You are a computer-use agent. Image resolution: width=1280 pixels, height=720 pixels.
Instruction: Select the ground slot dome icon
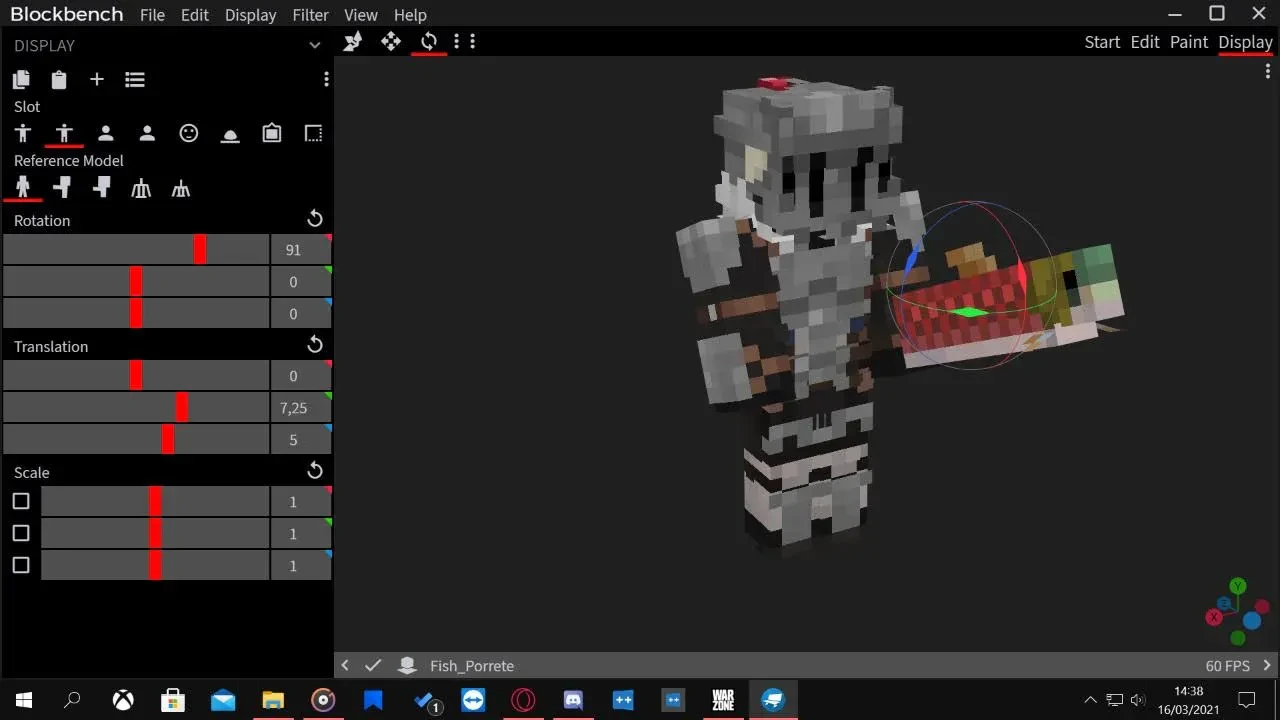[x=230, y=134]
